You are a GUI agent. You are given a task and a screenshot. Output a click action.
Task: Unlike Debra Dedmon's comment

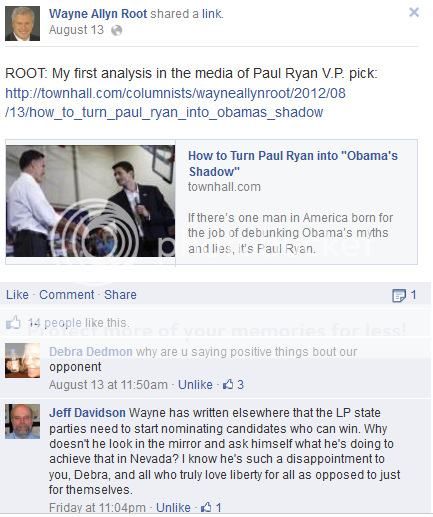point(195,385)
